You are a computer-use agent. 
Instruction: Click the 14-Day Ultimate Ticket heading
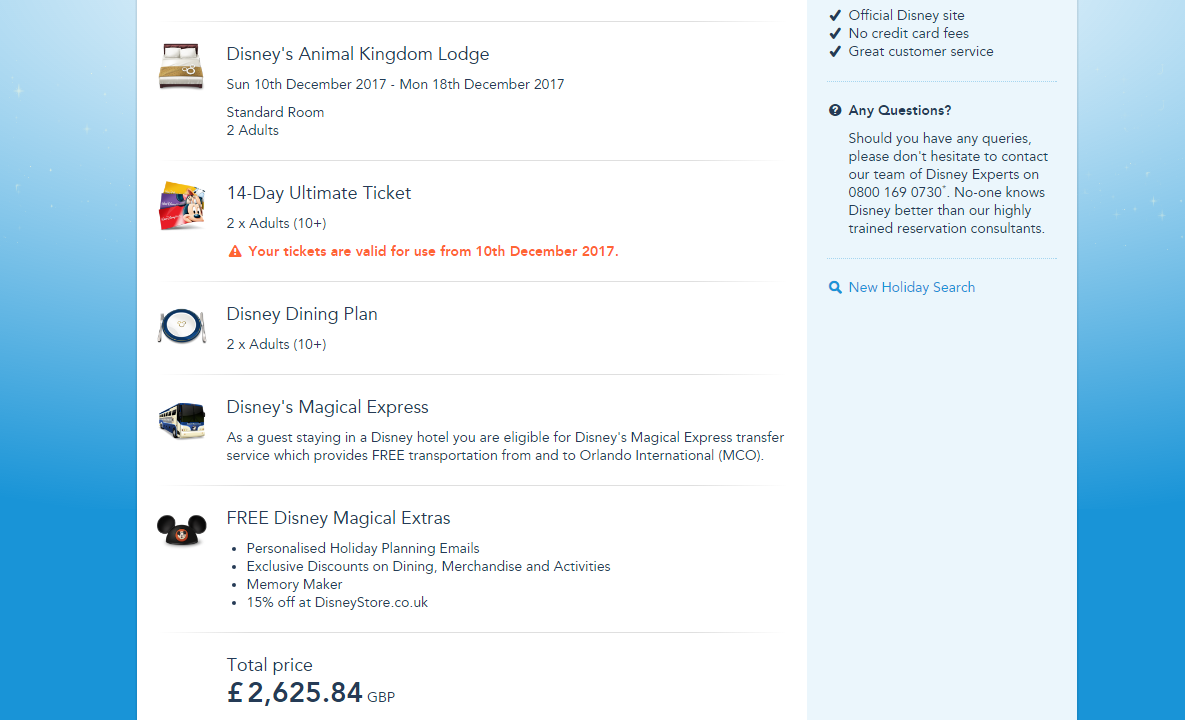coord(318,193)
